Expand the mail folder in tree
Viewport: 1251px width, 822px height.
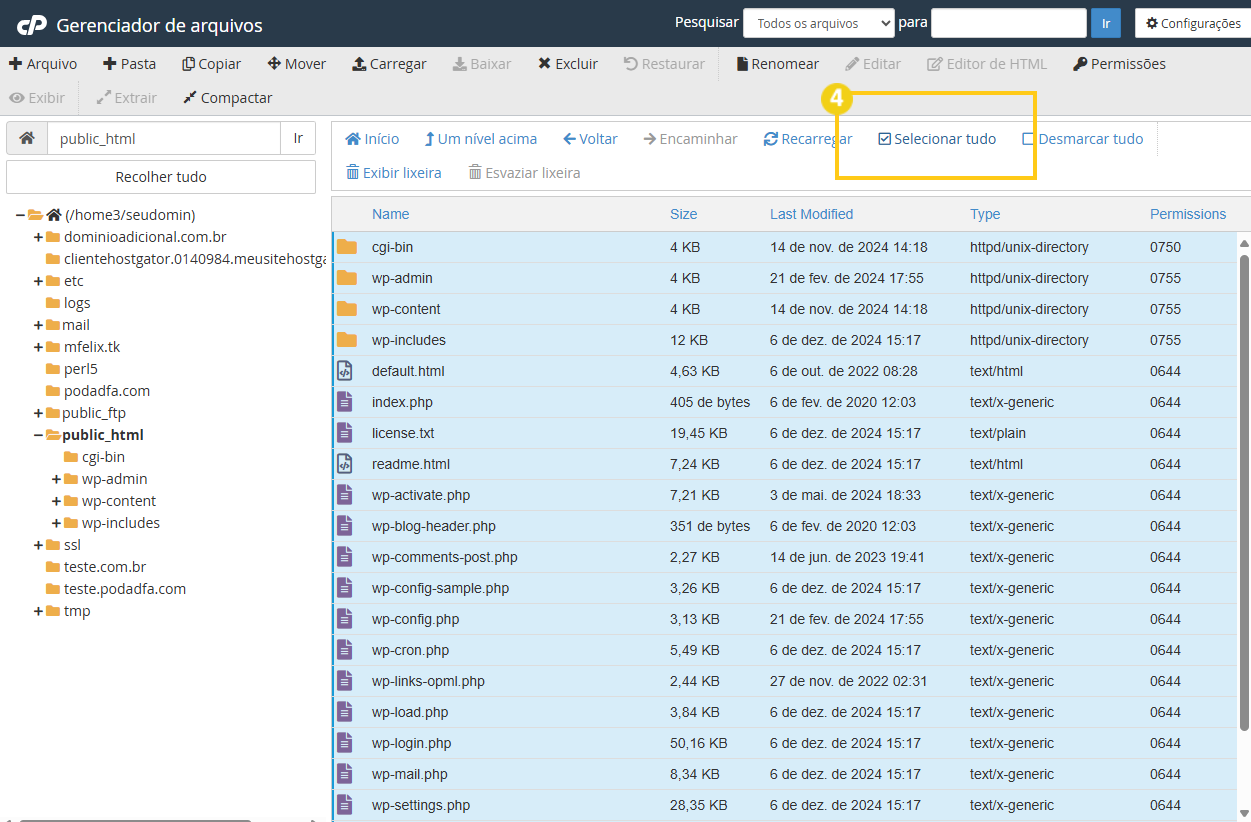(x=38, y=325)
